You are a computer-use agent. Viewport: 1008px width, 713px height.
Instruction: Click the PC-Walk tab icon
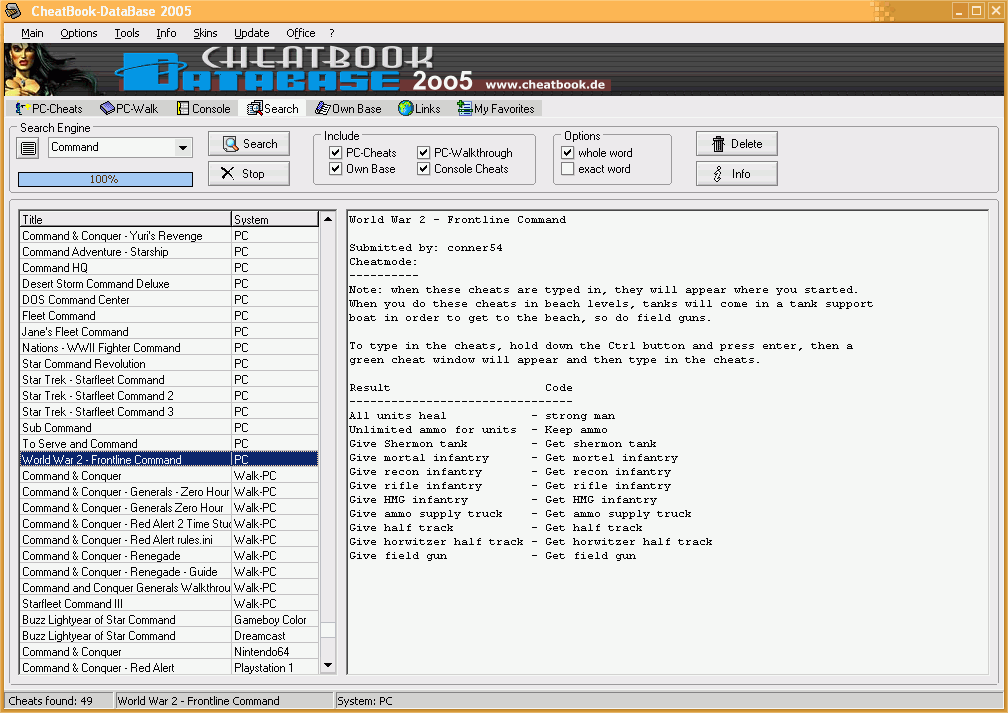click(107, 109)
